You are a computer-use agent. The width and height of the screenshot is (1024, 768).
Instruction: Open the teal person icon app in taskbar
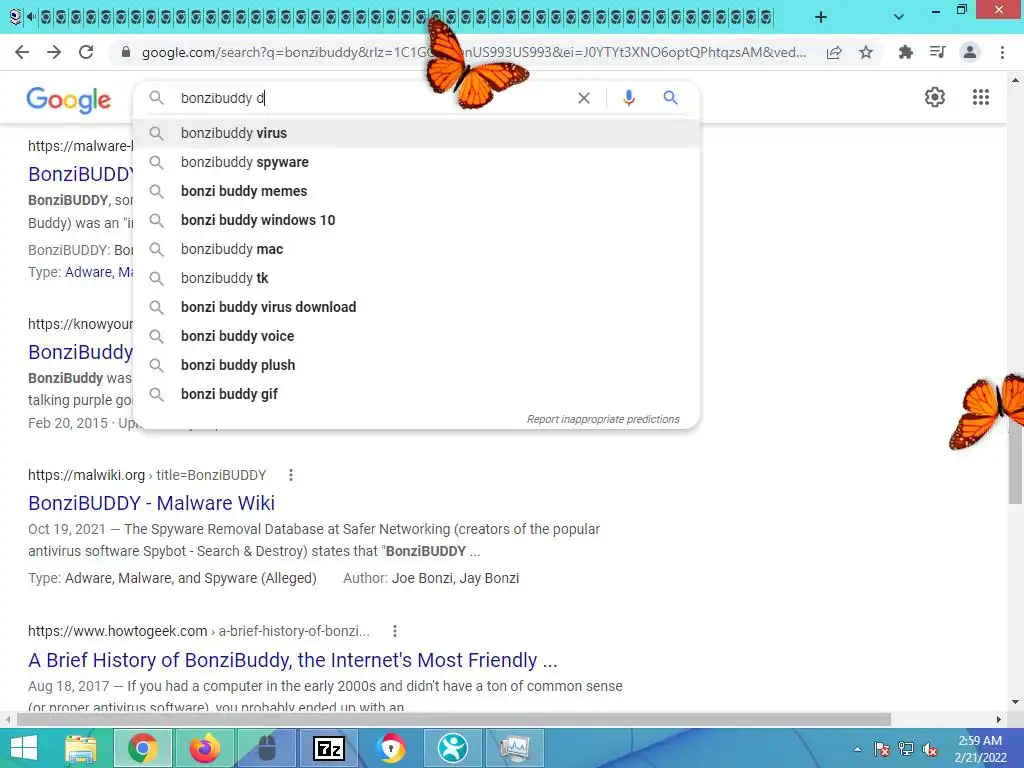pos(453,748)
